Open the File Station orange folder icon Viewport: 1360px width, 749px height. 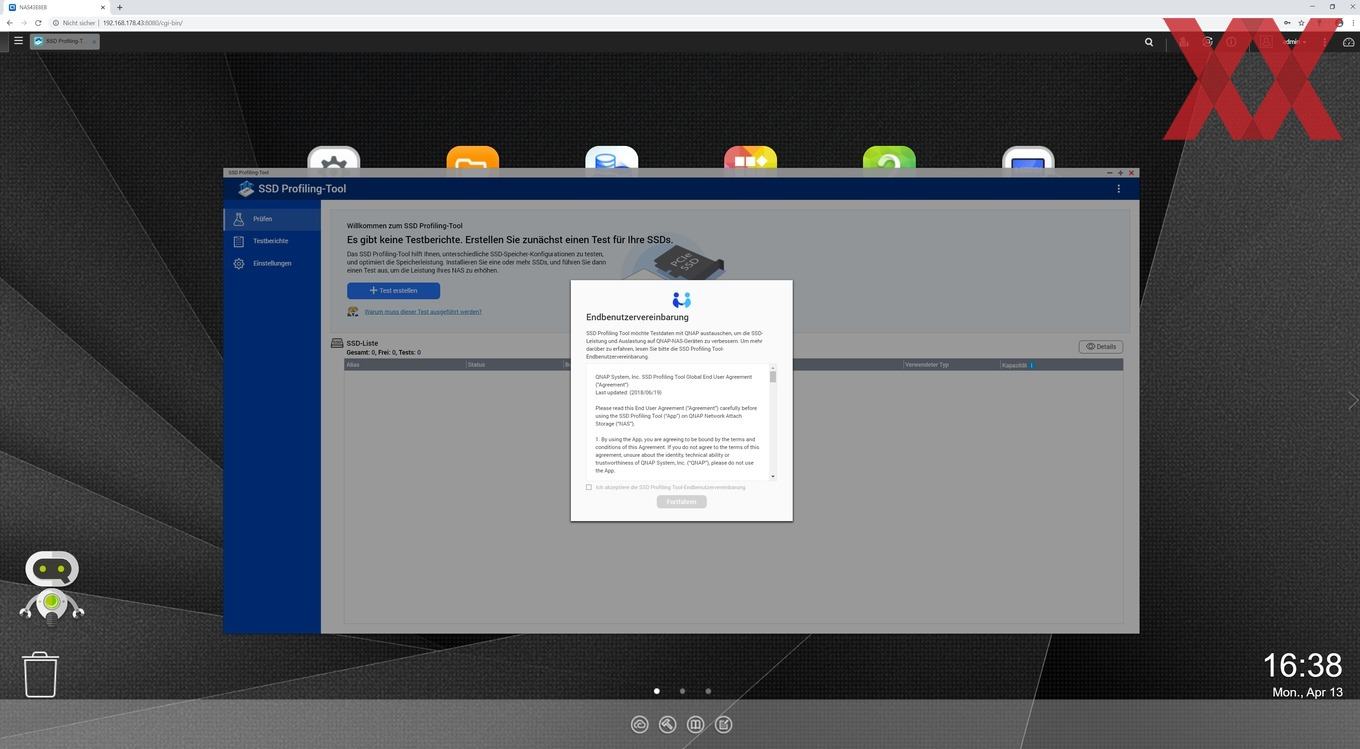(473, 160)
